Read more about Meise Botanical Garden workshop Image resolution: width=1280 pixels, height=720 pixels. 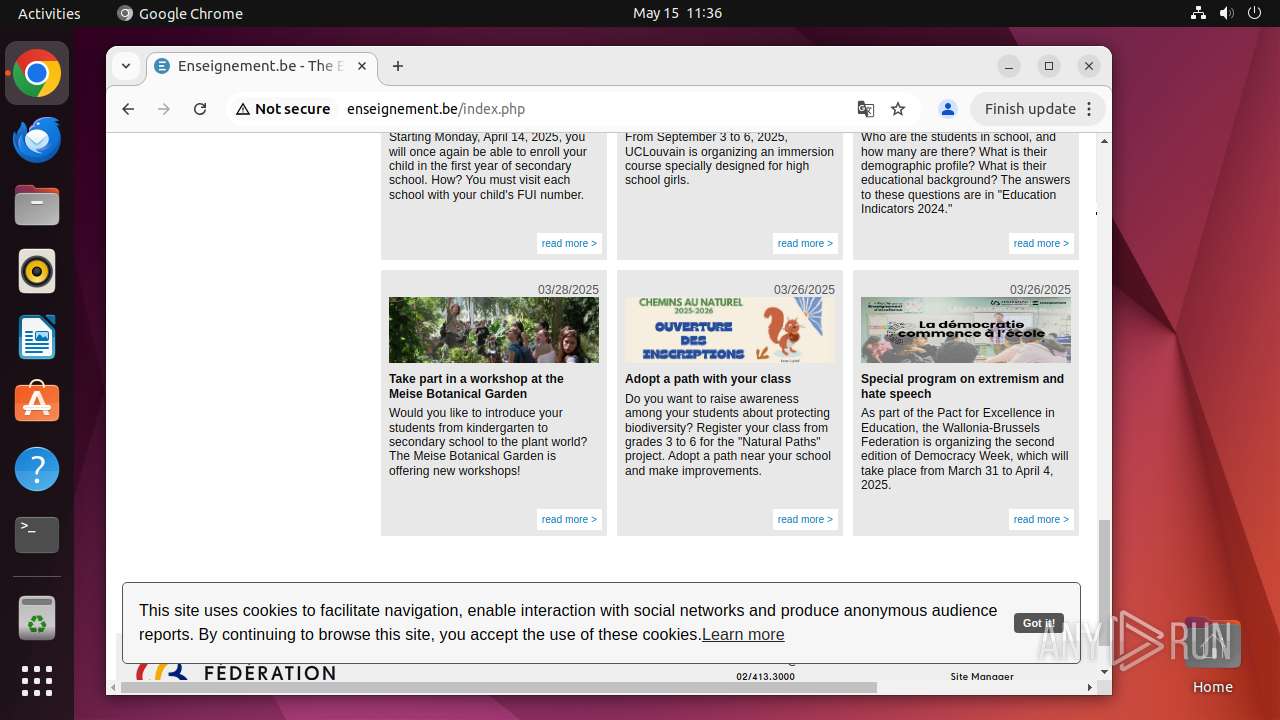coord(569,519)
